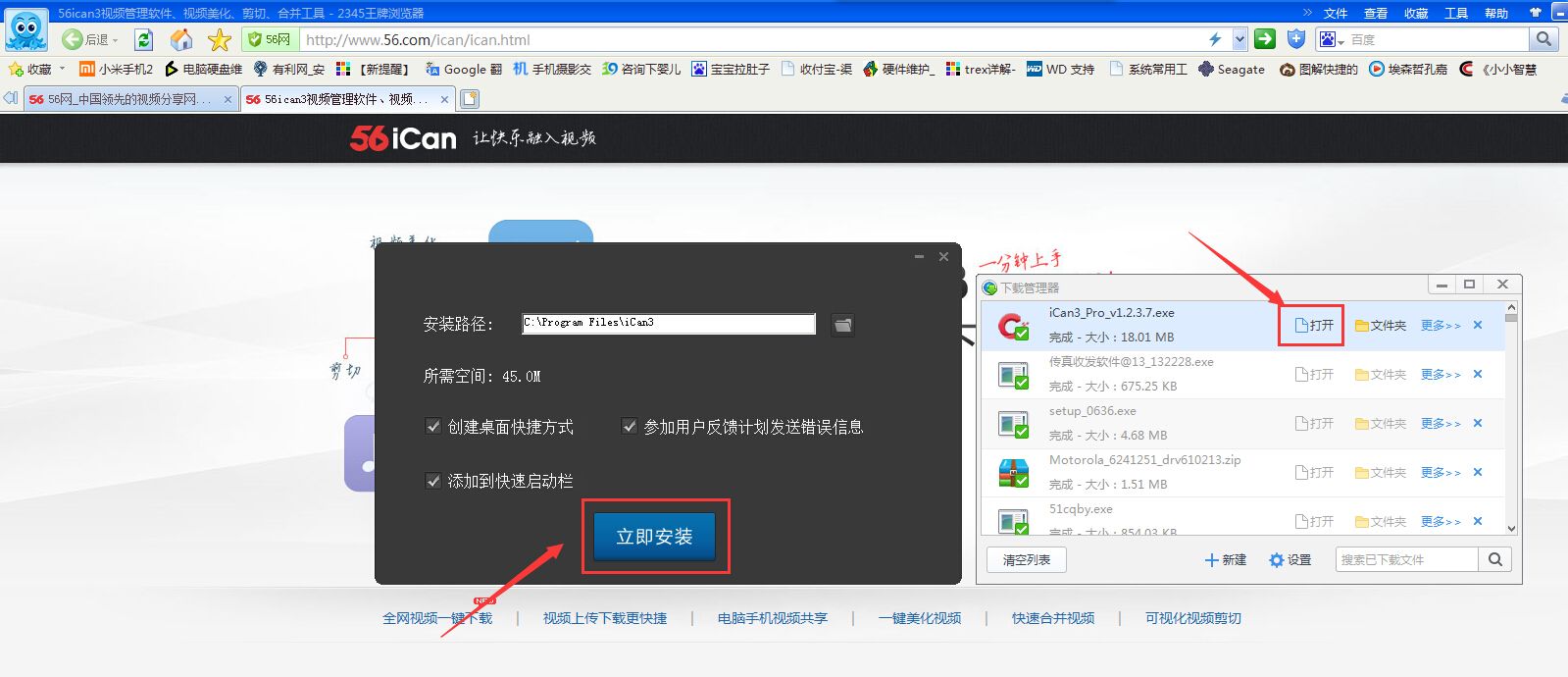Open download manager 设置 settings

[x=1290, y=559]
